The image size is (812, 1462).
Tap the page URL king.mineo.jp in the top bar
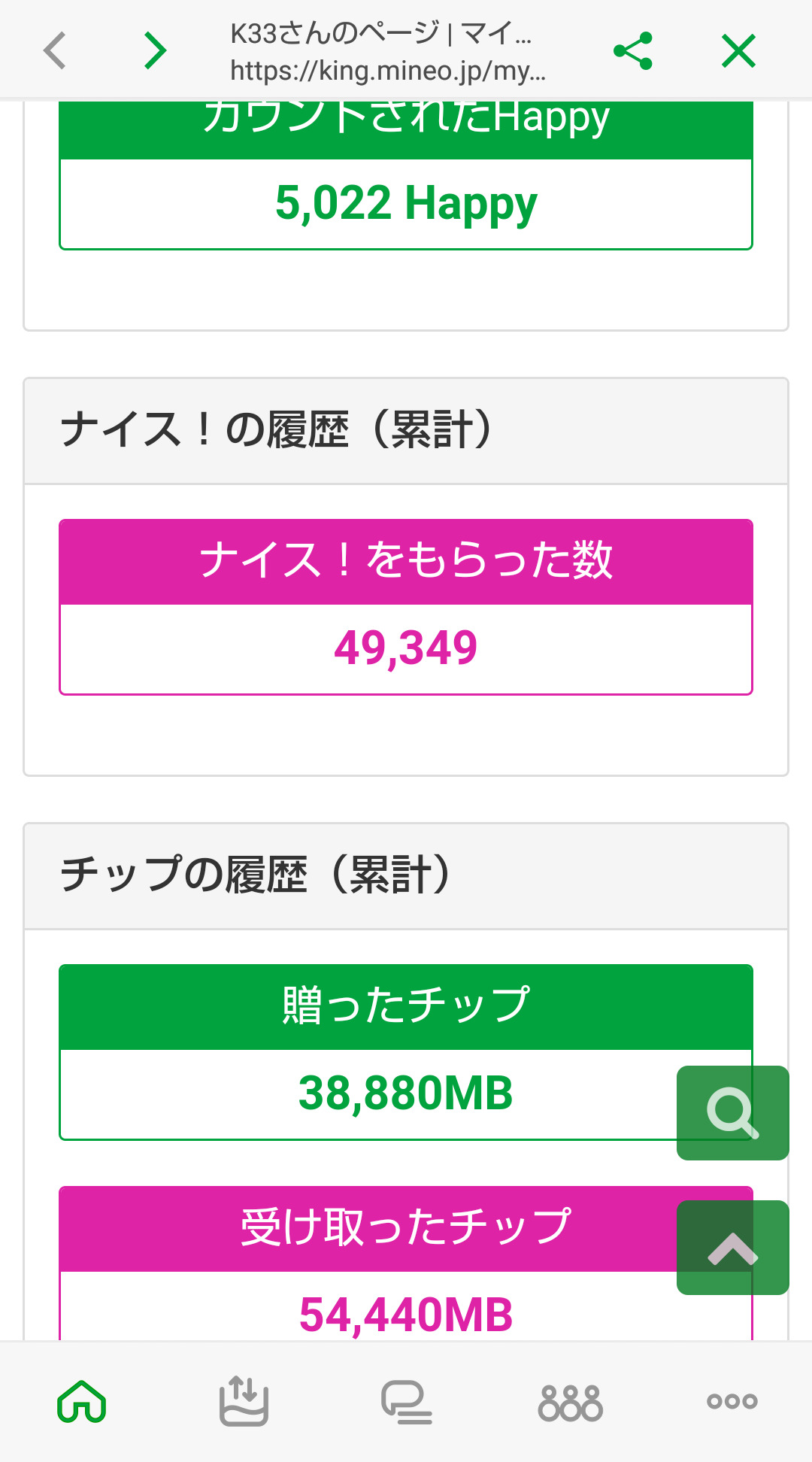387,71
